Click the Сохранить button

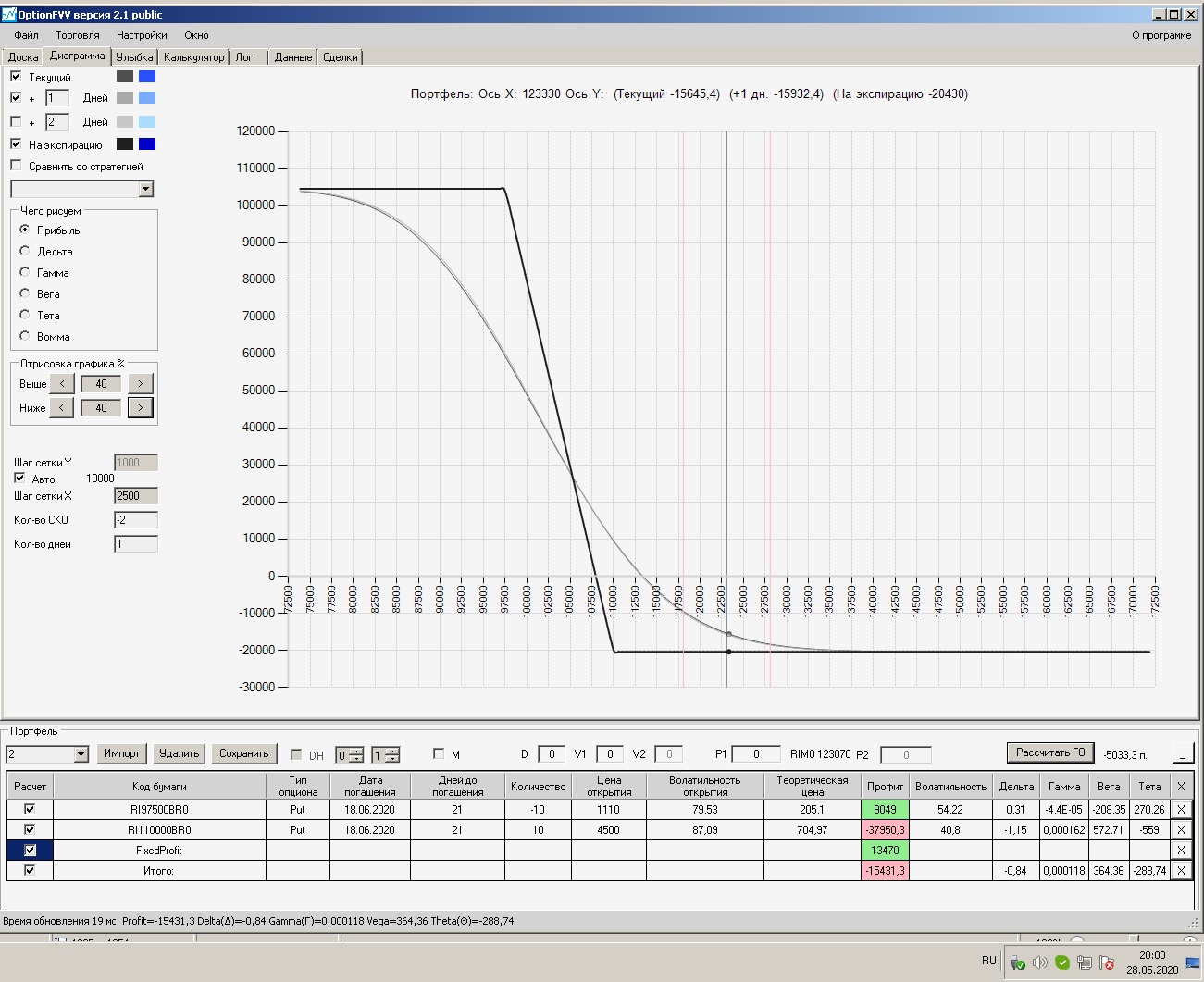[x=244, y=753]
